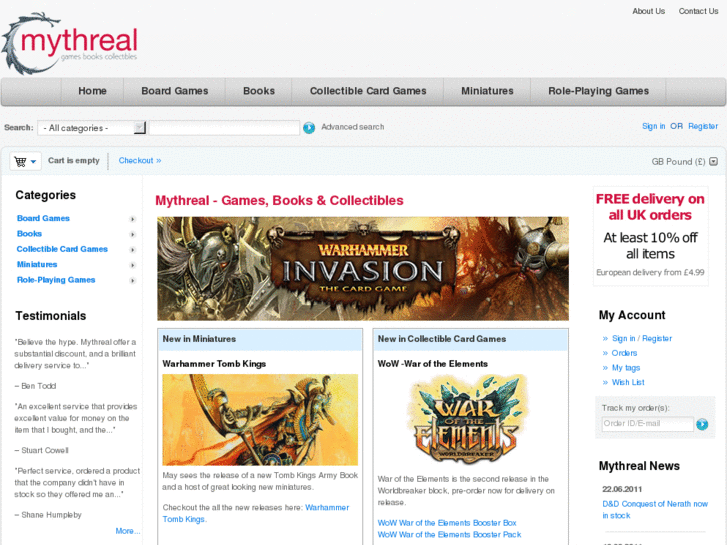Click 'European delivery from £4.99' text
This screenshot has height=545, width=727.
click(x=650, y=273)
